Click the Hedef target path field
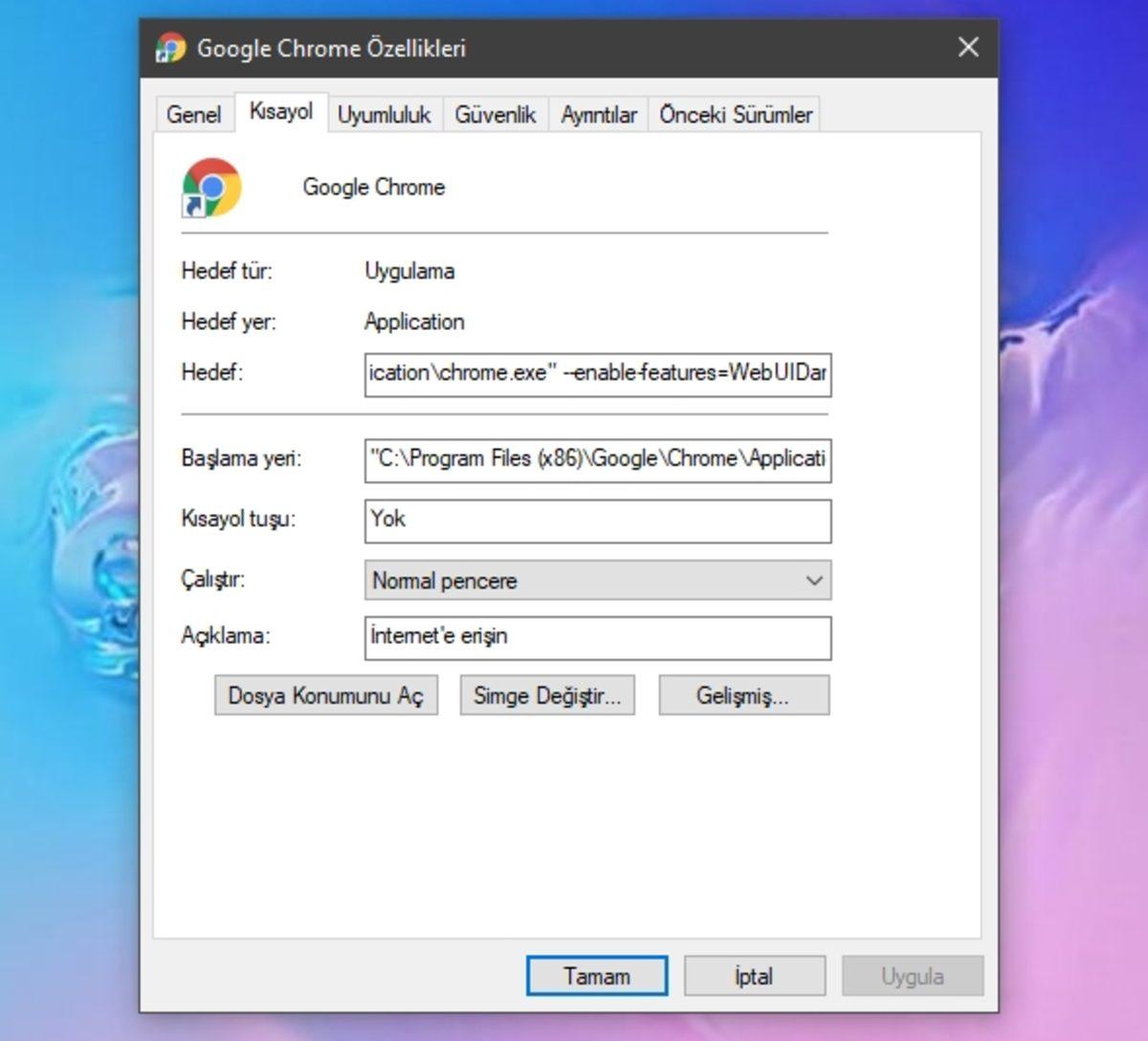1148x1041 pixels. click(597, 375)
